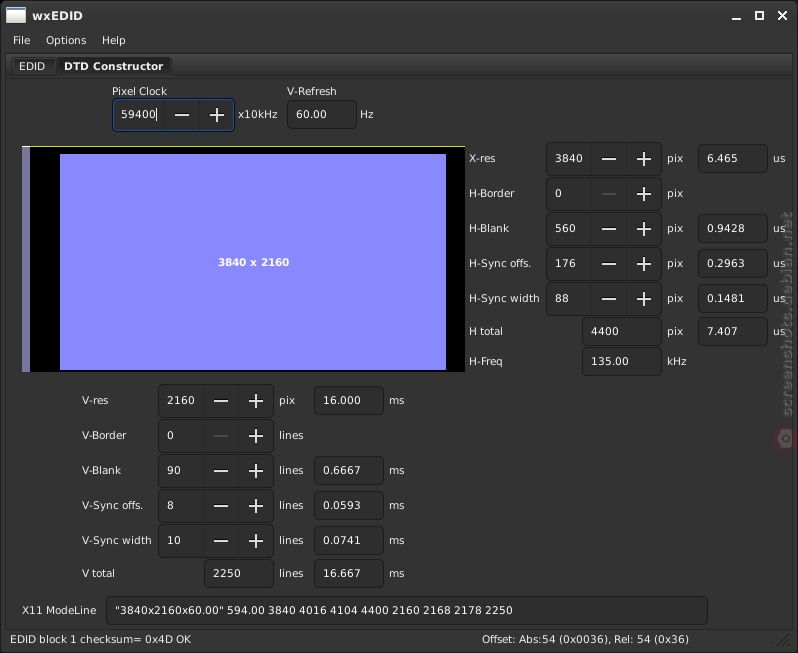Click the X11 ModeLine text field
This screenshot has width=798, height=653.
pos(407,611)
